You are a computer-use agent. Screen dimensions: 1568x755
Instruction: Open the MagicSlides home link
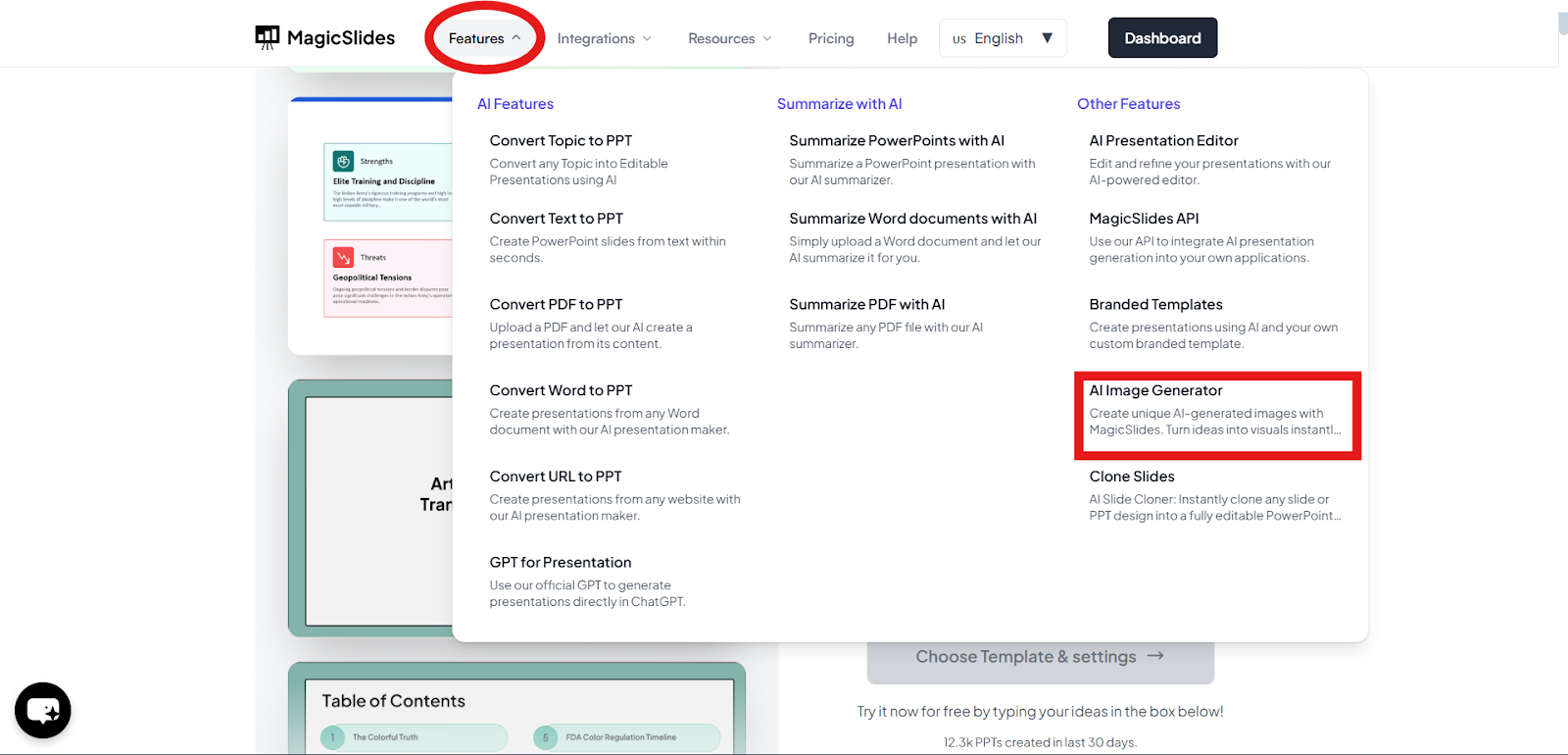coord(325,37)
